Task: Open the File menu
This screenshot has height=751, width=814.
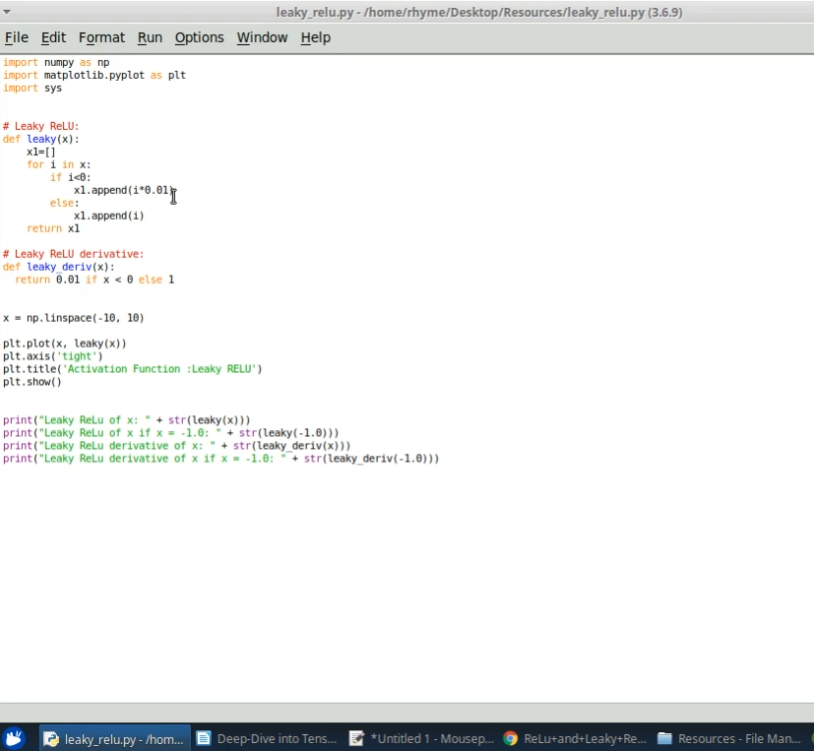Action: pos(16,37)
